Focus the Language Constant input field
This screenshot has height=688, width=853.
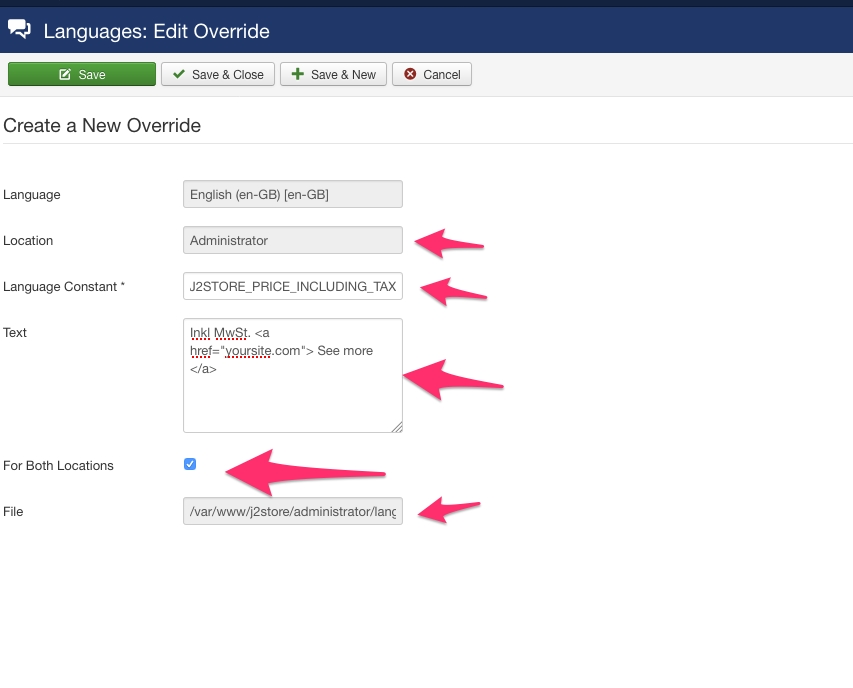pyautogui.click(x=293, y=286)
